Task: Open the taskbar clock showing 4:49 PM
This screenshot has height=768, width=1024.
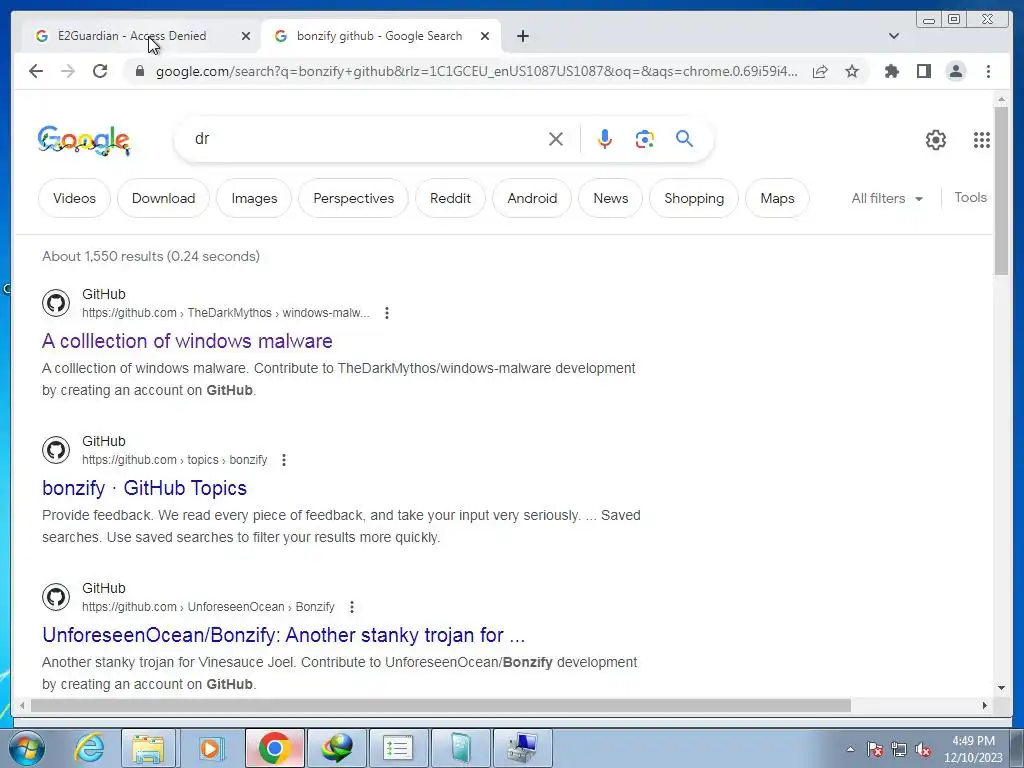Action: (973, 749)
